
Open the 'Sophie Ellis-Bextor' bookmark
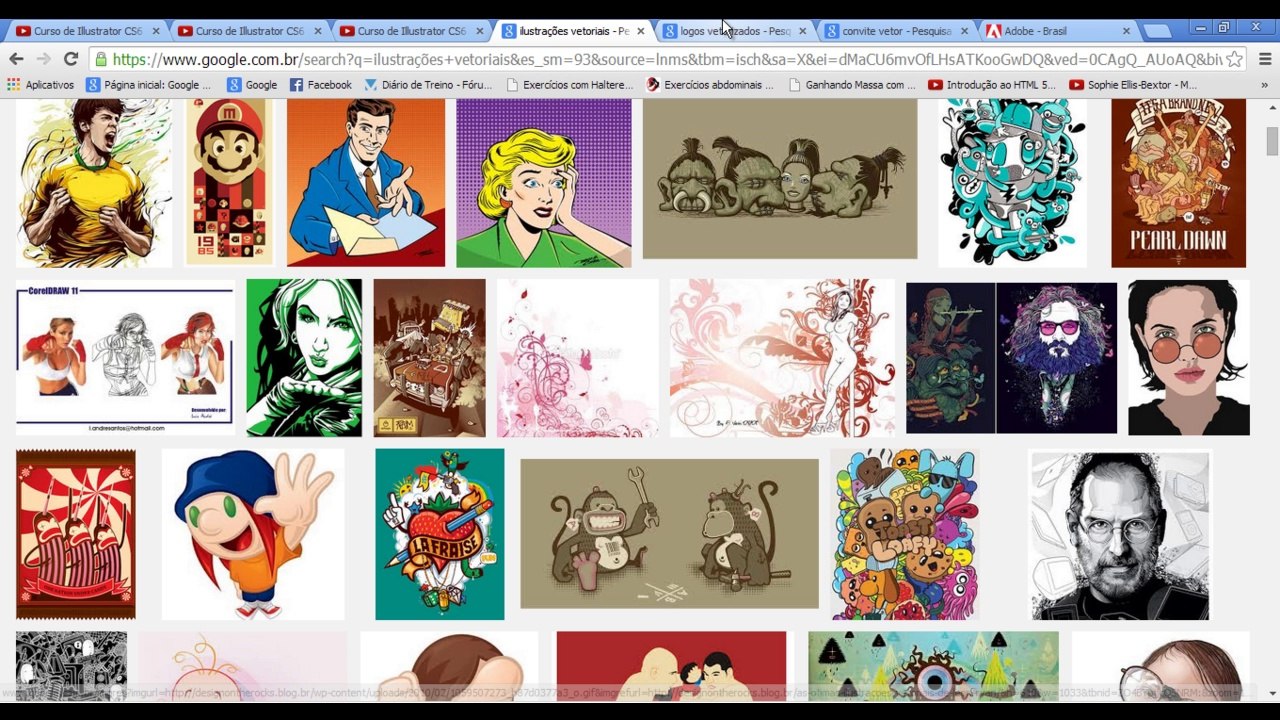tap(1133, 85)
